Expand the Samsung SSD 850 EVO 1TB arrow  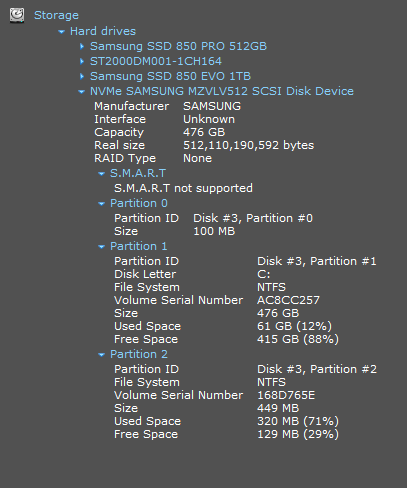(x=82, y=77)
